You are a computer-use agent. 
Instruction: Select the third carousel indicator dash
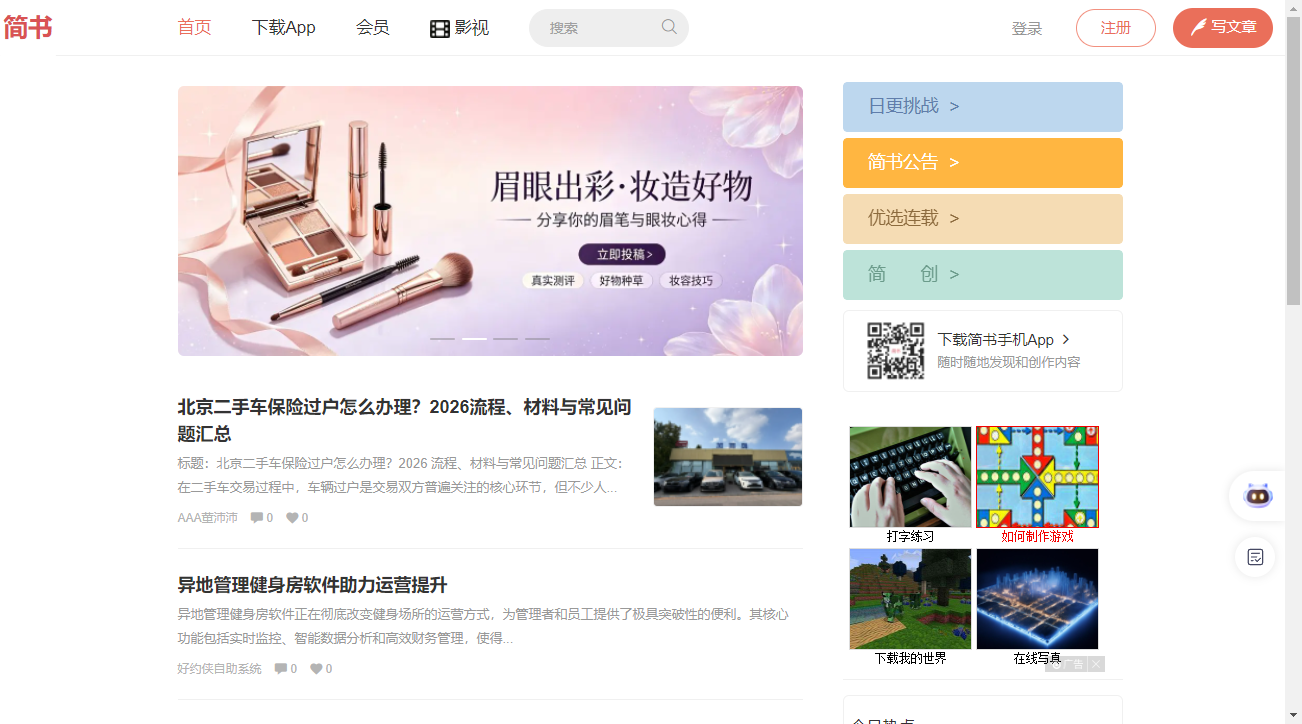pos(506,339)
